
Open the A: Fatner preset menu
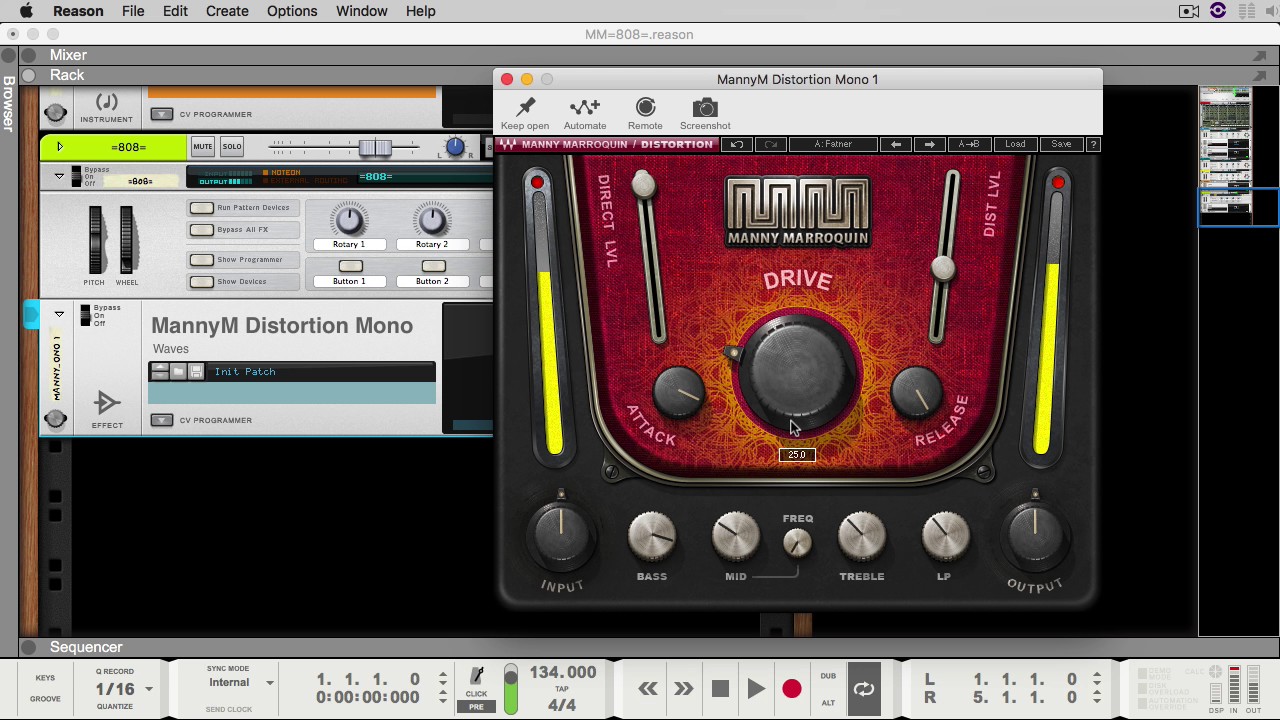(833, 144)
